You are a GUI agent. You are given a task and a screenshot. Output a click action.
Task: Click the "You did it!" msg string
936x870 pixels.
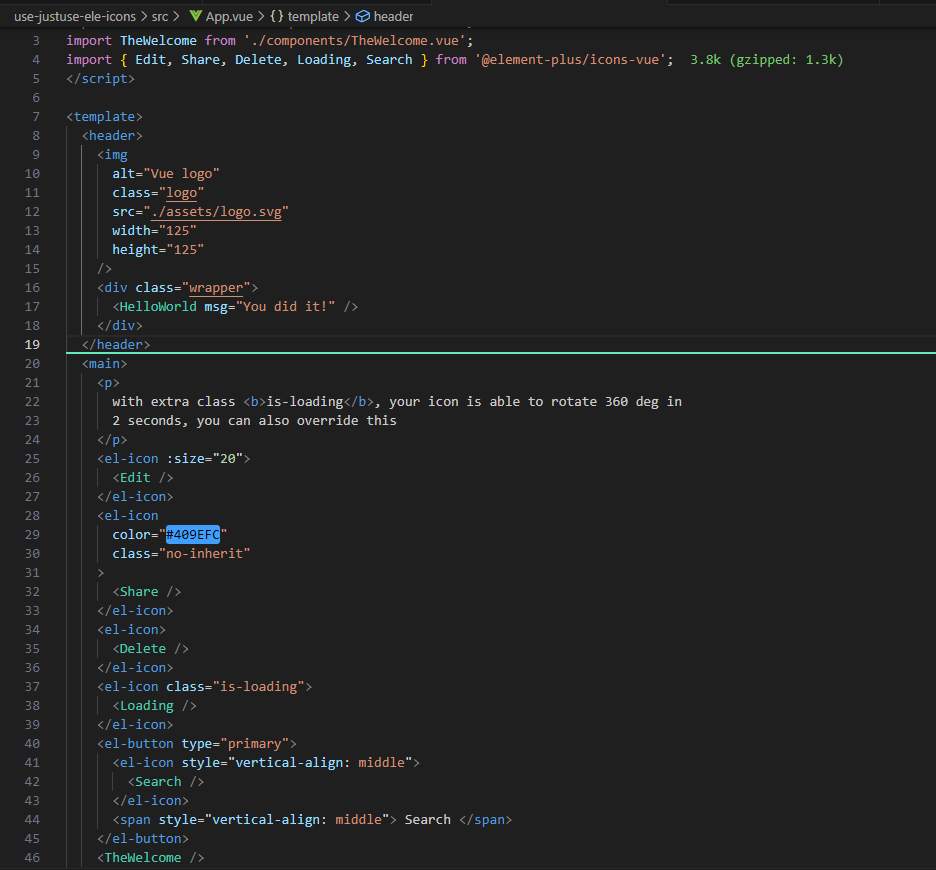[x=285, y=307]
